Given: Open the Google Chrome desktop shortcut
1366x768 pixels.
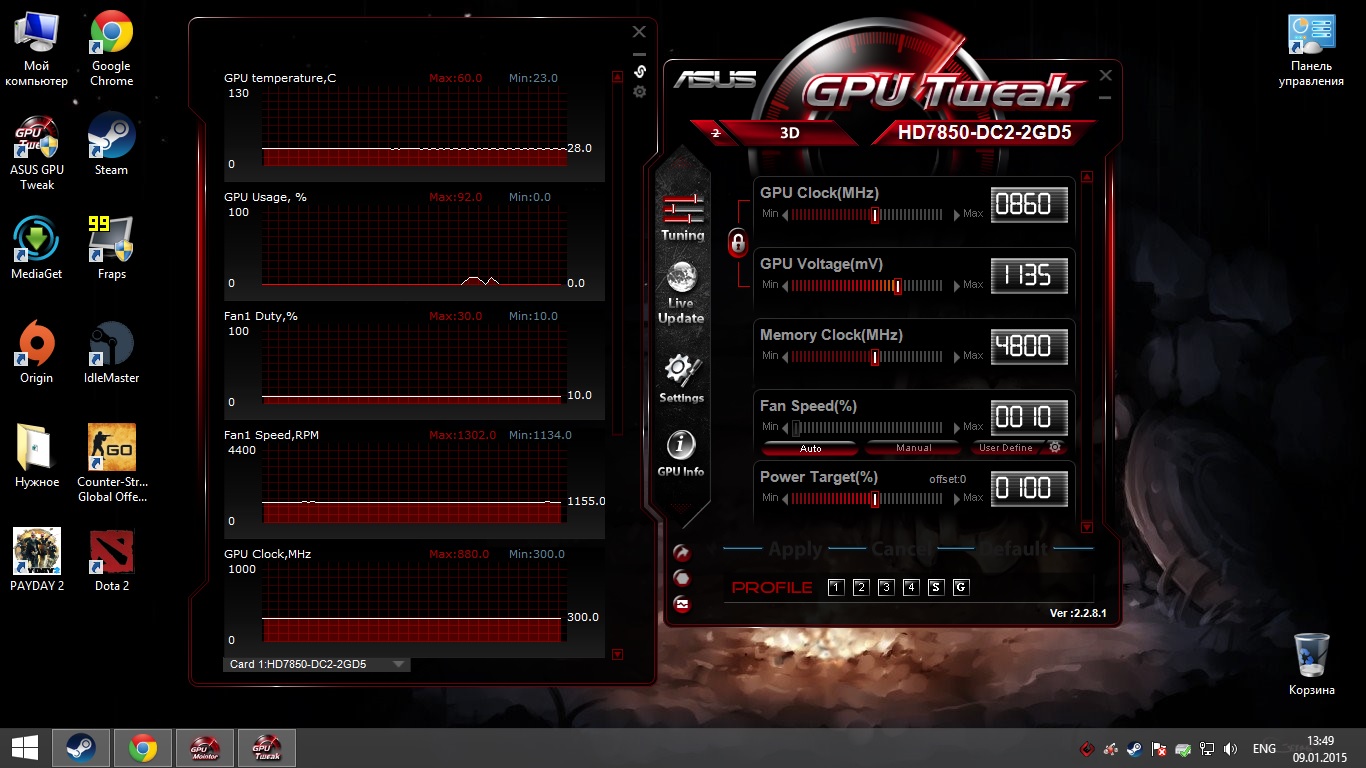Looking at the screenshot, I should click(111, 48).
